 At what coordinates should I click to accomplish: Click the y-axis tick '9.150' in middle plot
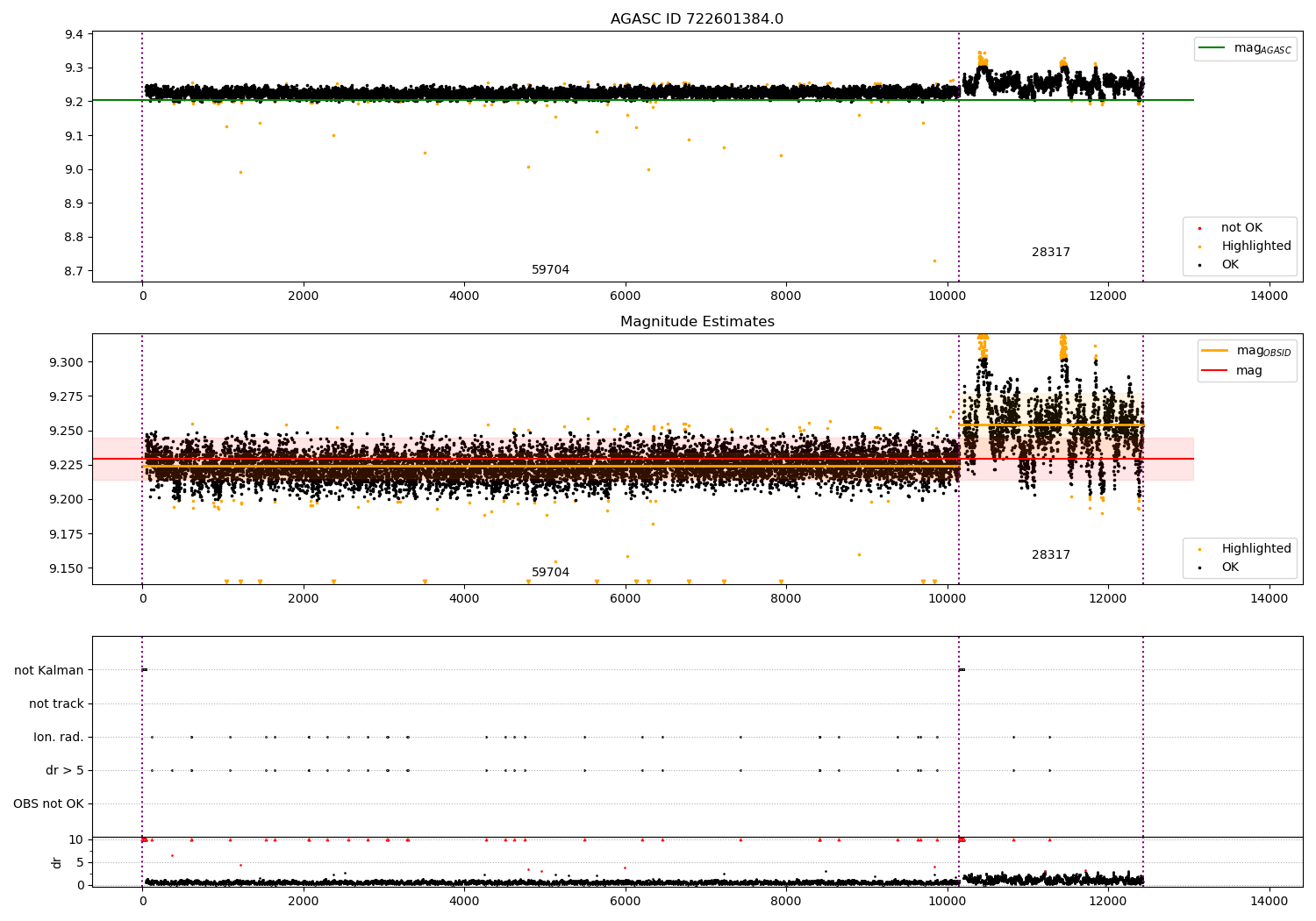pyautogui.click(x=68, y=568)
